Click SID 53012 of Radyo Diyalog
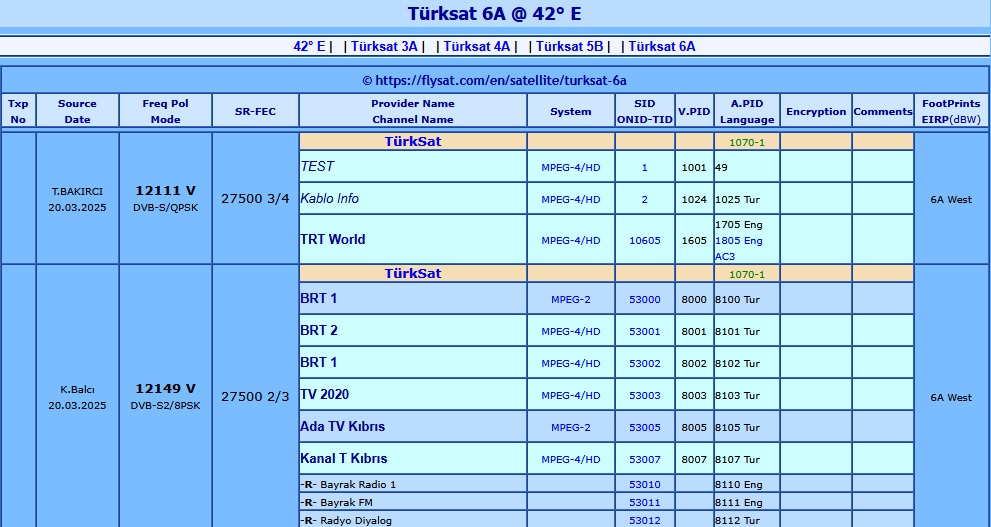 645,521
